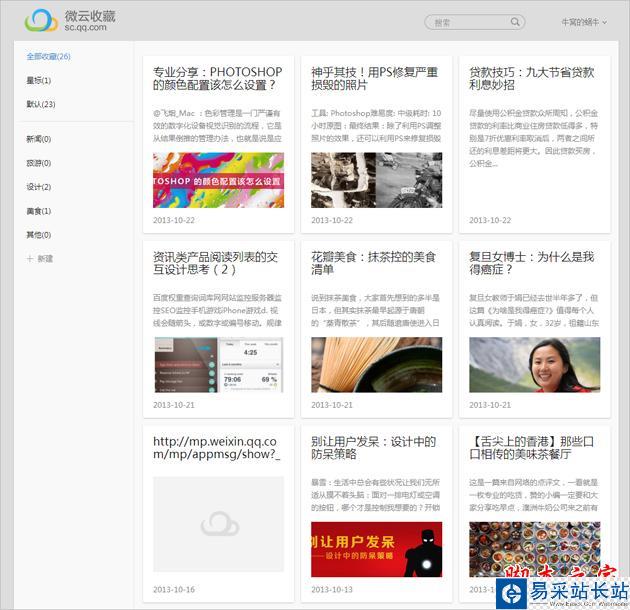
Task: Click the food bowls thumbnail
Action: (x=535, y=549)
